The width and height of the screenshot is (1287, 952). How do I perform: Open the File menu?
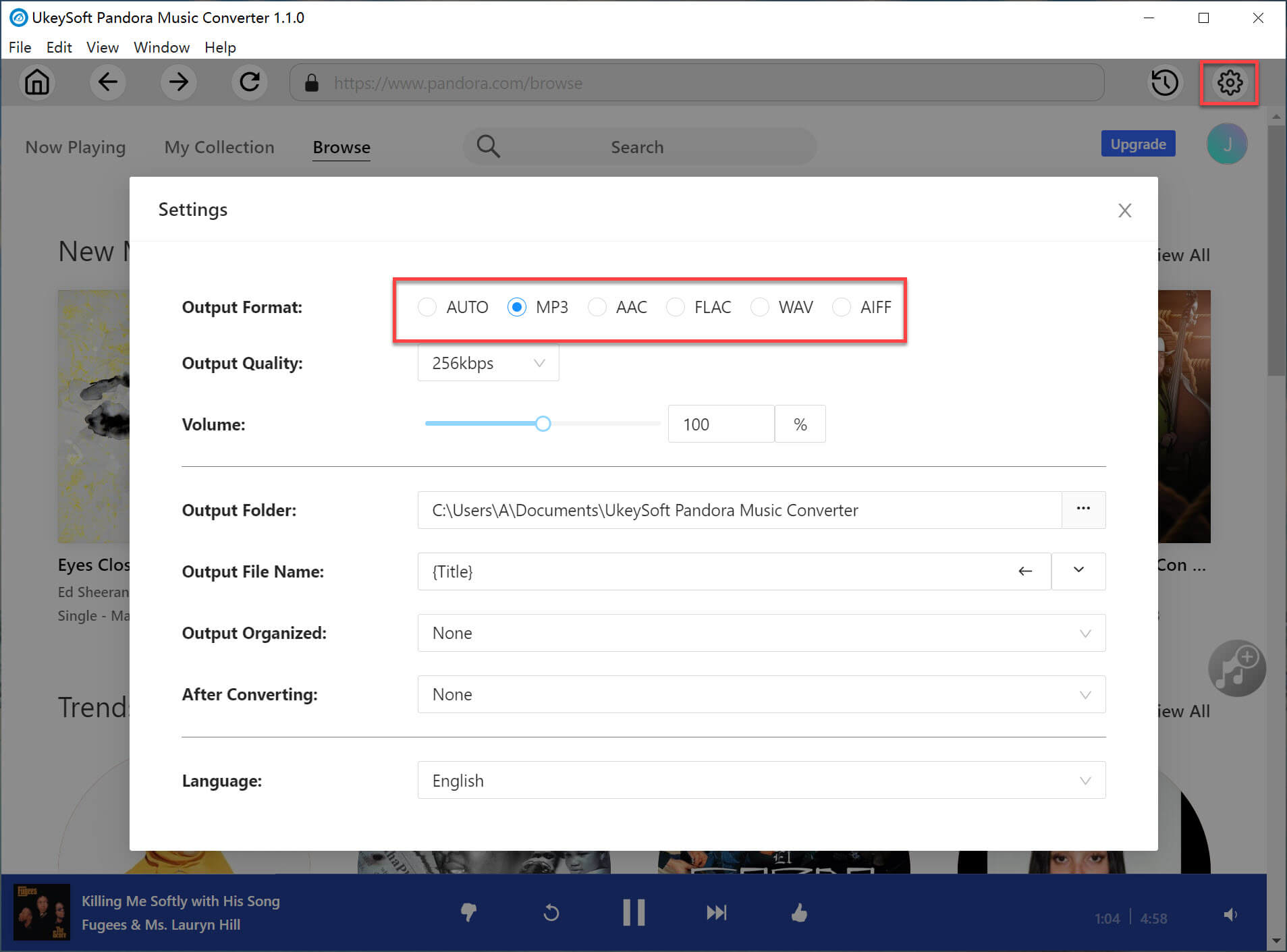tap(20, 47)
